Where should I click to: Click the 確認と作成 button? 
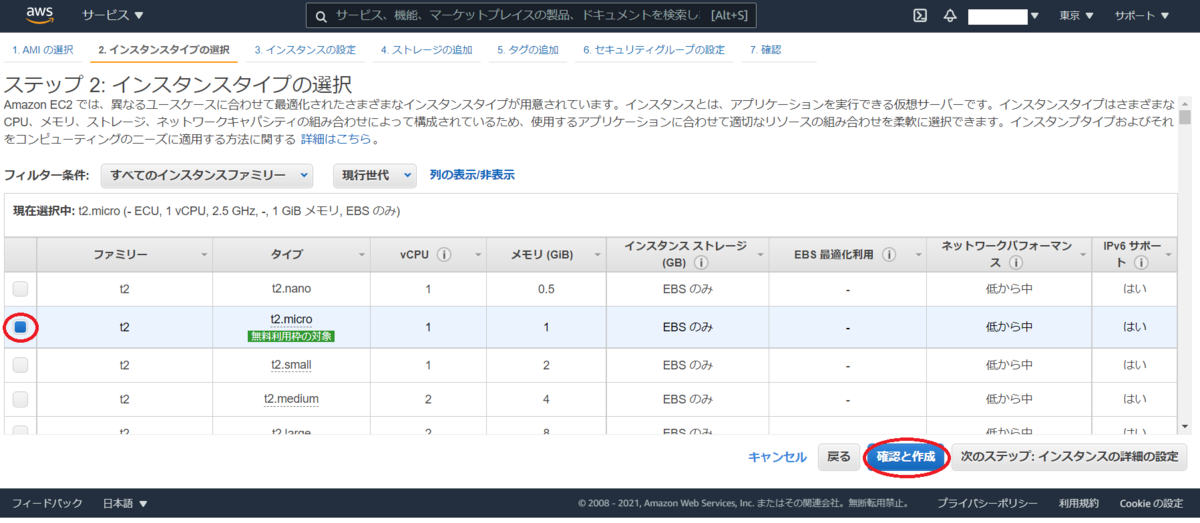click(x=906, y=457)
